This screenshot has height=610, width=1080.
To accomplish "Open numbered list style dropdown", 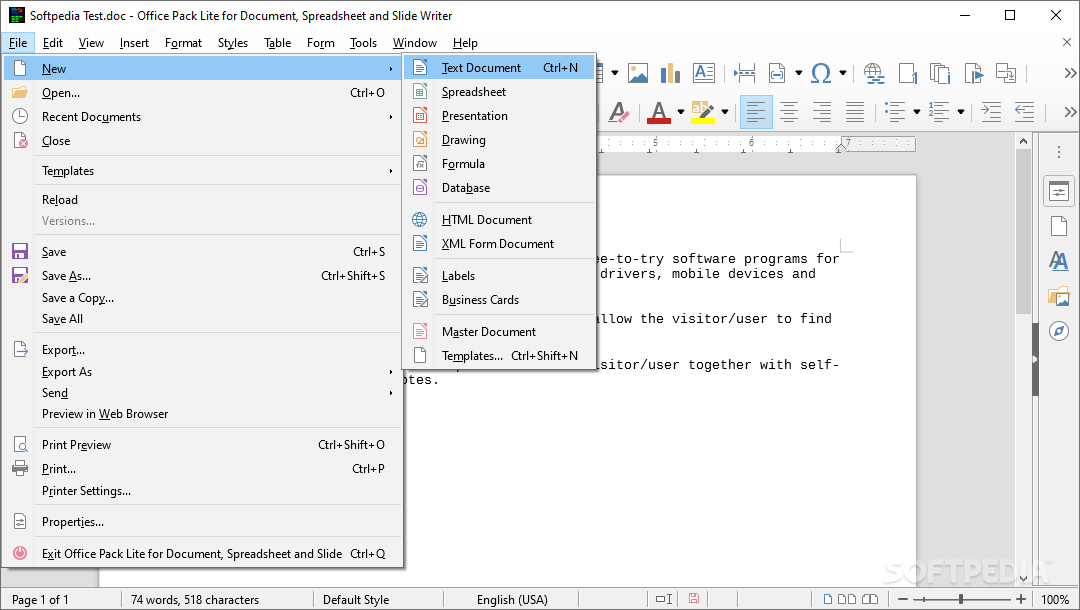I will [x=961, y=112].
